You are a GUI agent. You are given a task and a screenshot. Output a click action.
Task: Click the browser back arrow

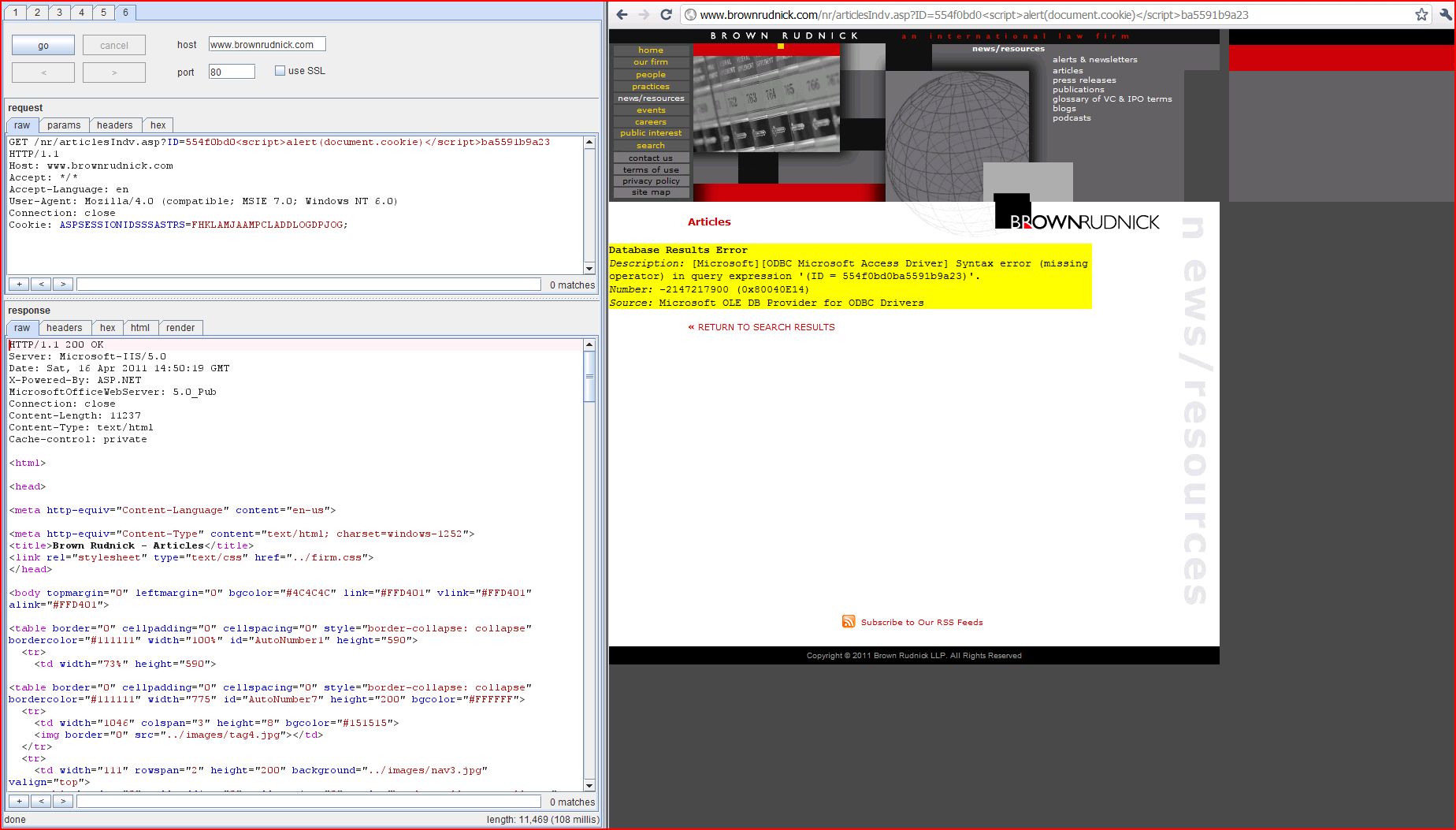[622, 14]
